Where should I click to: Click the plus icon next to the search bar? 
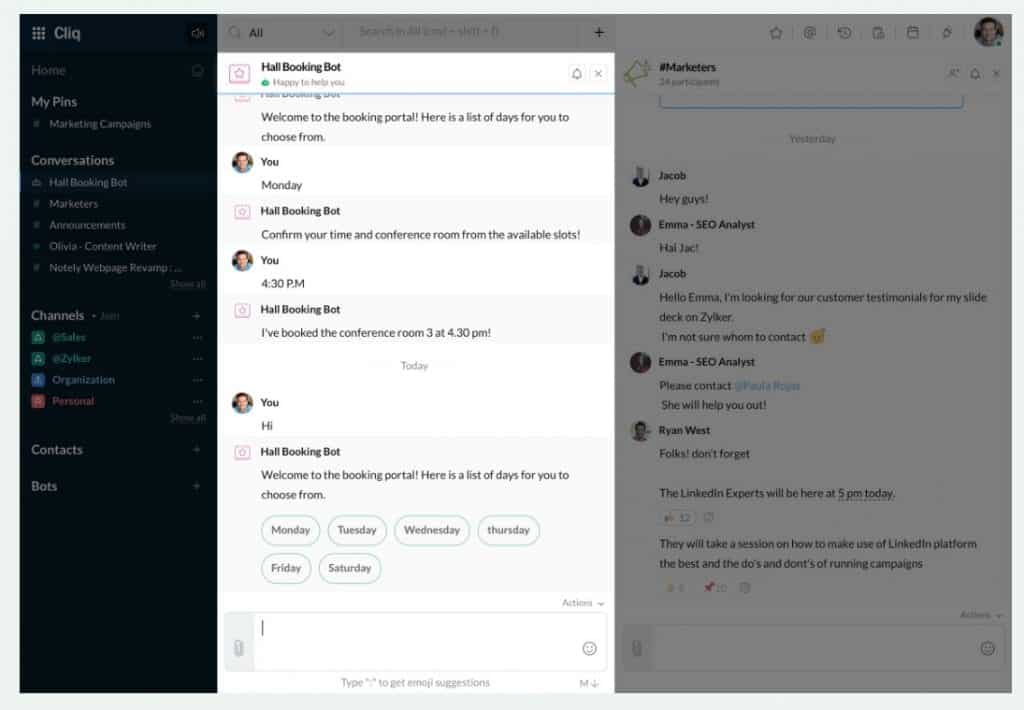pyautogui.click(x=599, y=32)
